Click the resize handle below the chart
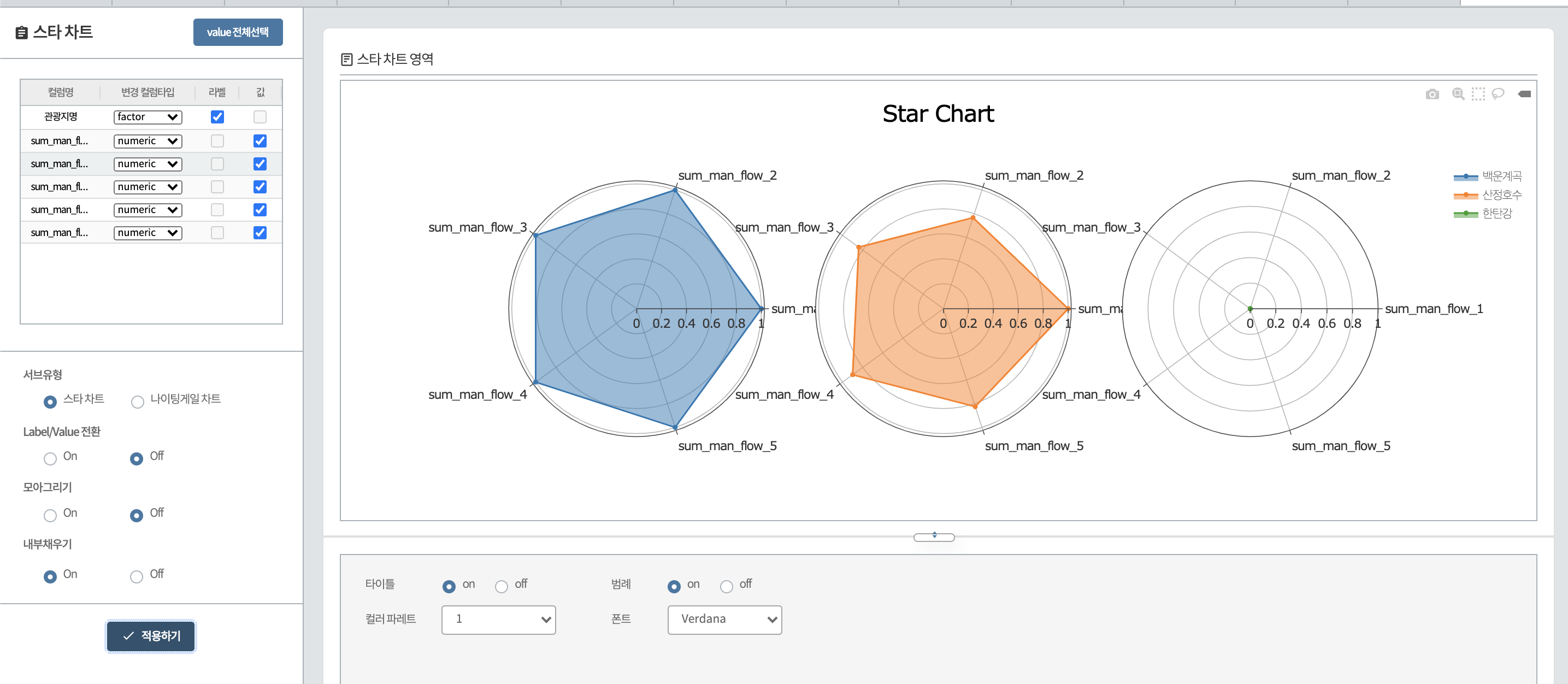Viewport: 1568px width, 684px height. [x=933, y=536]
